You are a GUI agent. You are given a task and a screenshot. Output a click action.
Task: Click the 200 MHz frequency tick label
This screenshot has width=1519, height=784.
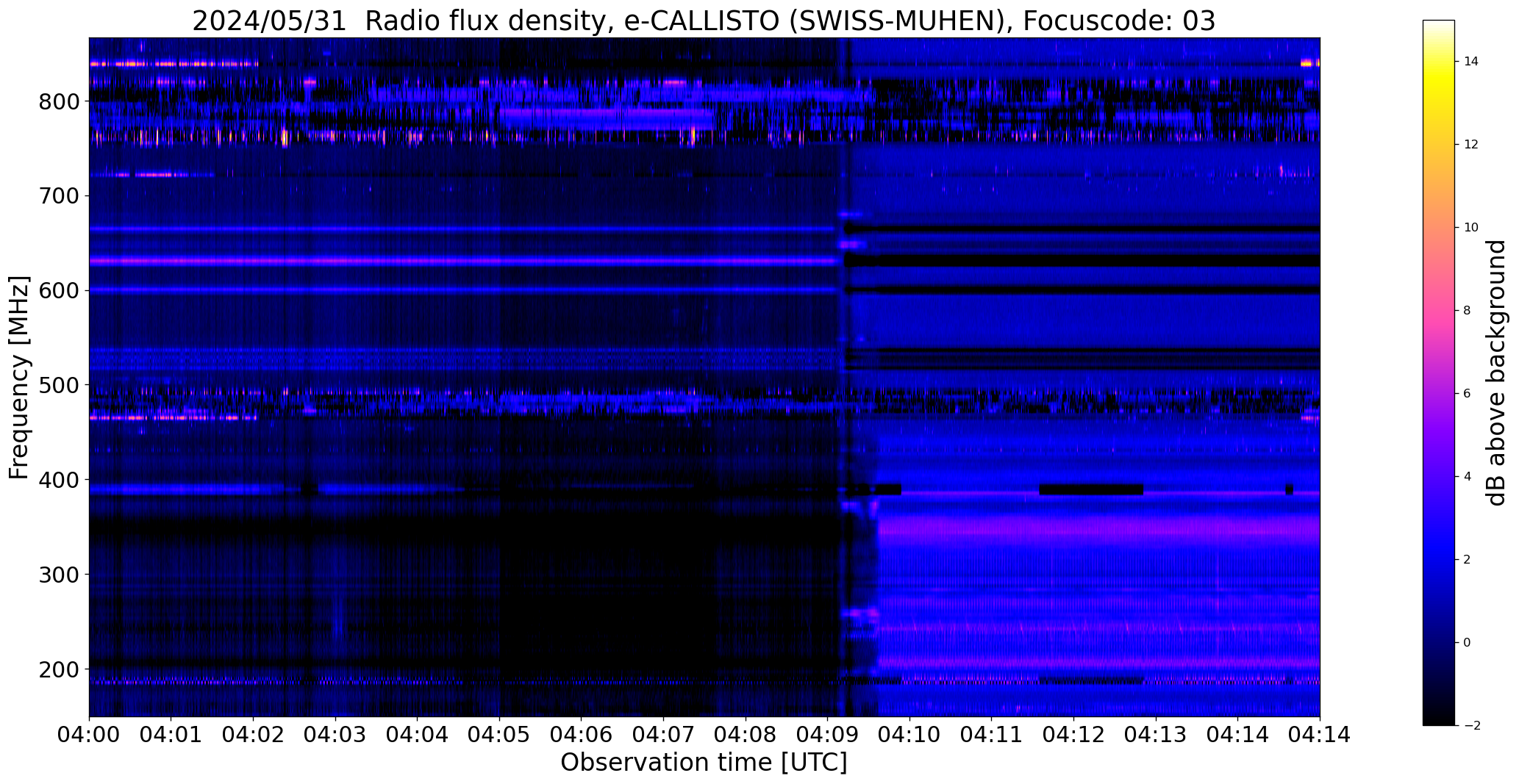58,669
